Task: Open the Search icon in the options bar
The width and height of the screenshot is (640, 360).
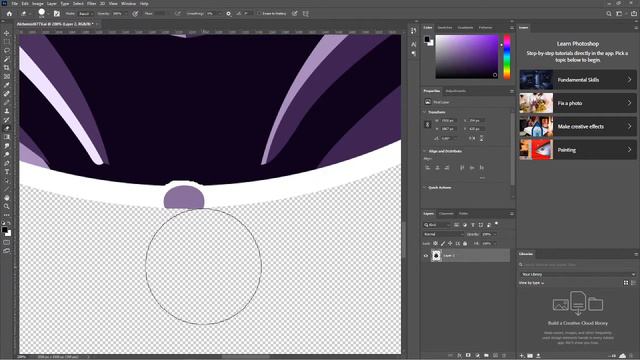Action: pyautogui.click(x=609, y=13)
